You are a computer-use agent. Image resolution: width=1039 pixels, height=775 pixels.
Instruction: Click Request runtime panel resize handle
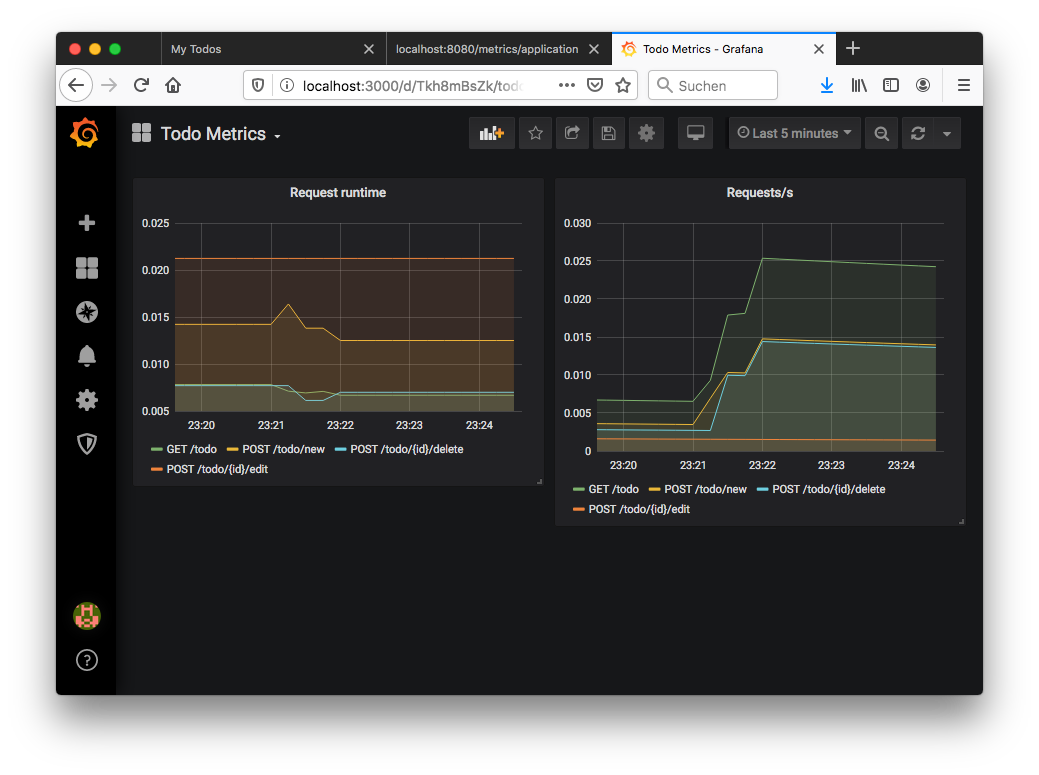pyautogui.click(x=539, y=482)
